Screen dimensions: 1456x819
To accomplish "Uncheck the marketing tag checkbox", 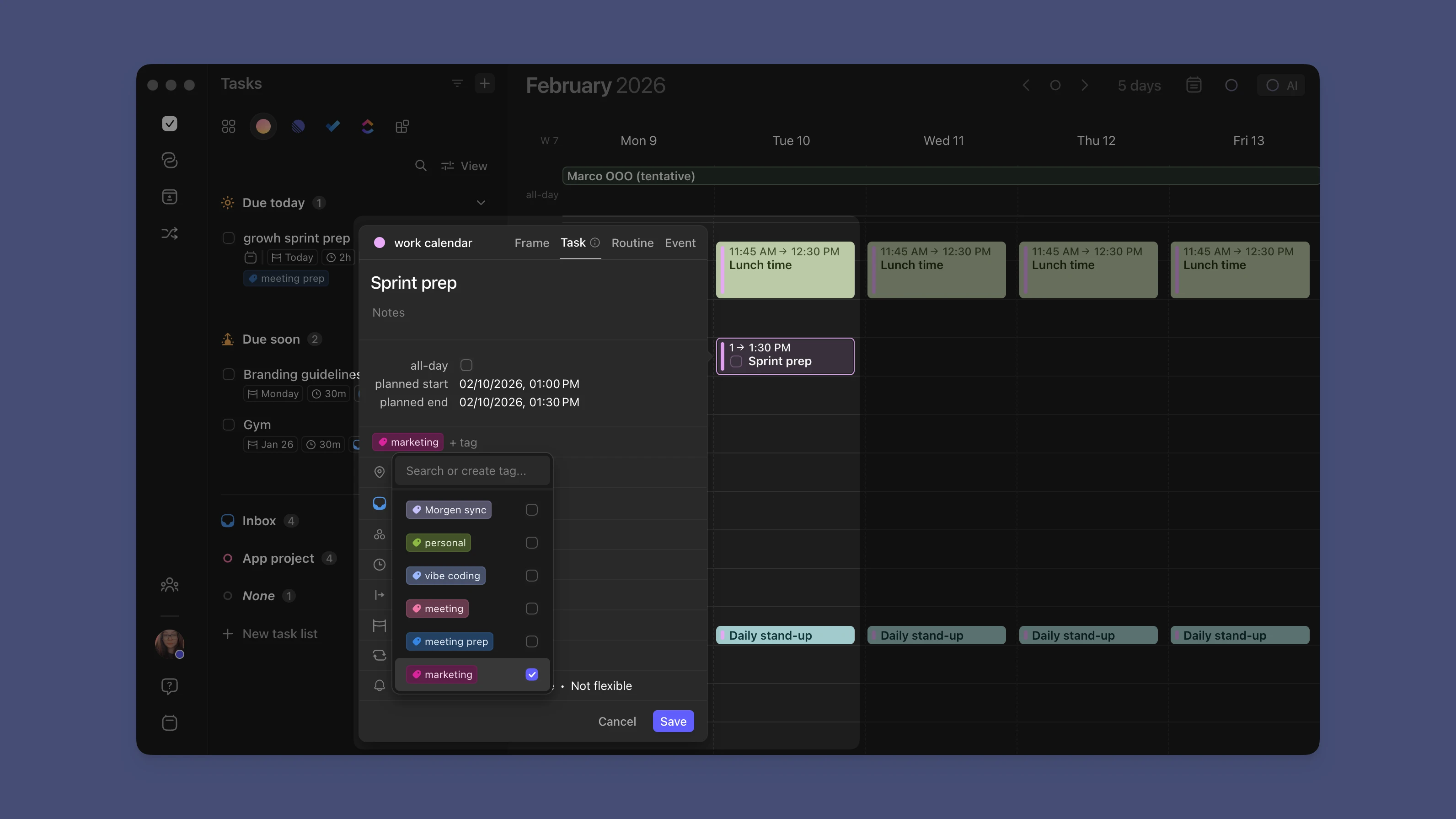I will tap(531, 674).
